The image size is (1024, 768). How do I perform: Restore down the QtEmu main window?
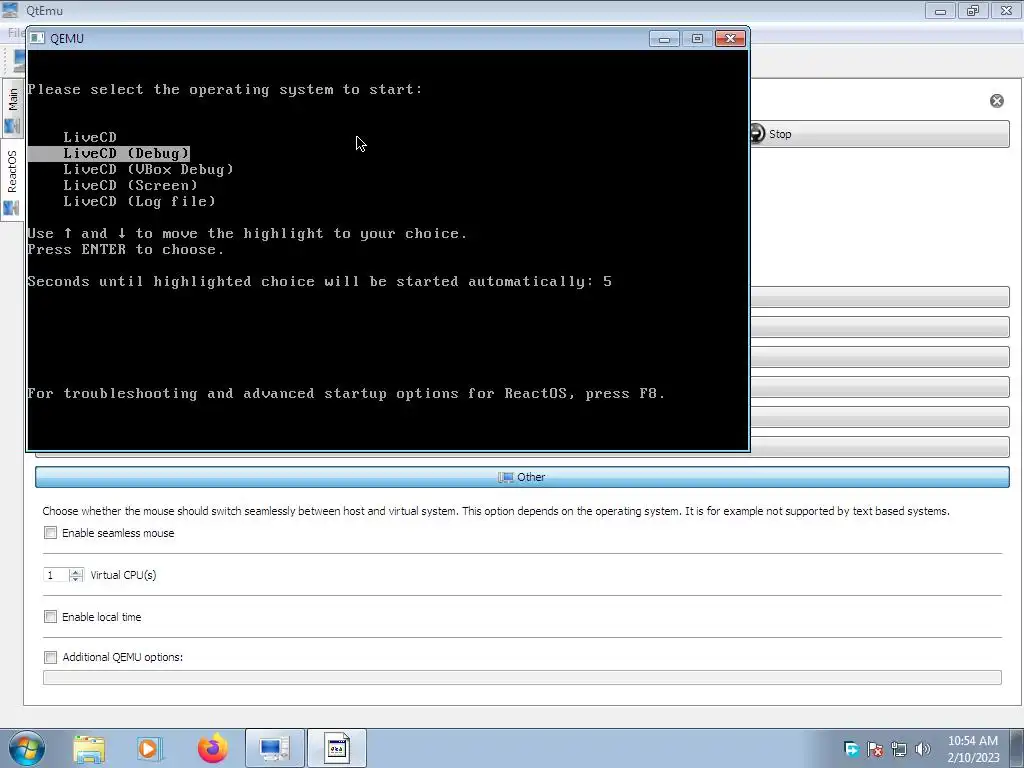[973, 10]
